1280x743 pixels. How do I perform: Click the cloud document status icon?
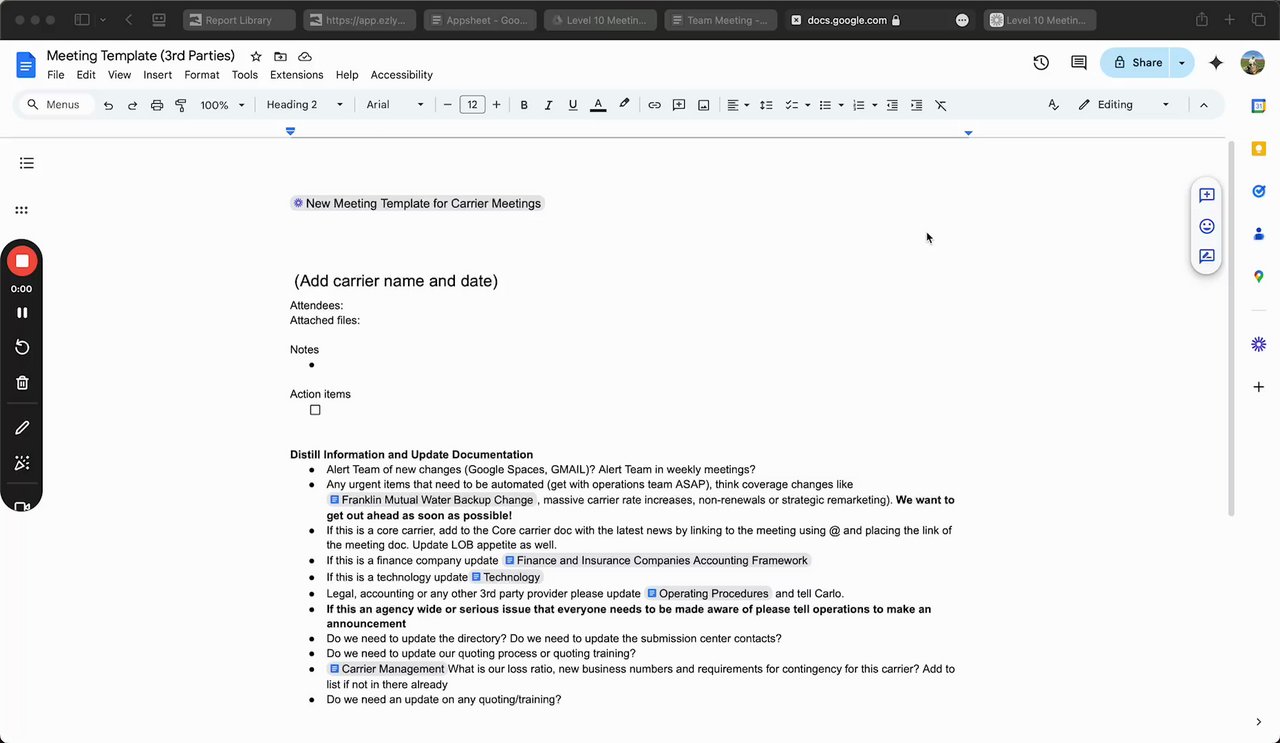(x=305, y=57)
